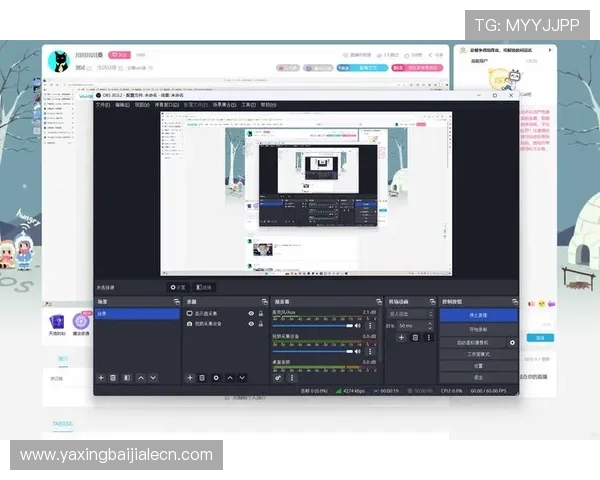Open the 工具(T) menu in OBS
This screenshot has height=480, width=600.
tap(248, 104)
